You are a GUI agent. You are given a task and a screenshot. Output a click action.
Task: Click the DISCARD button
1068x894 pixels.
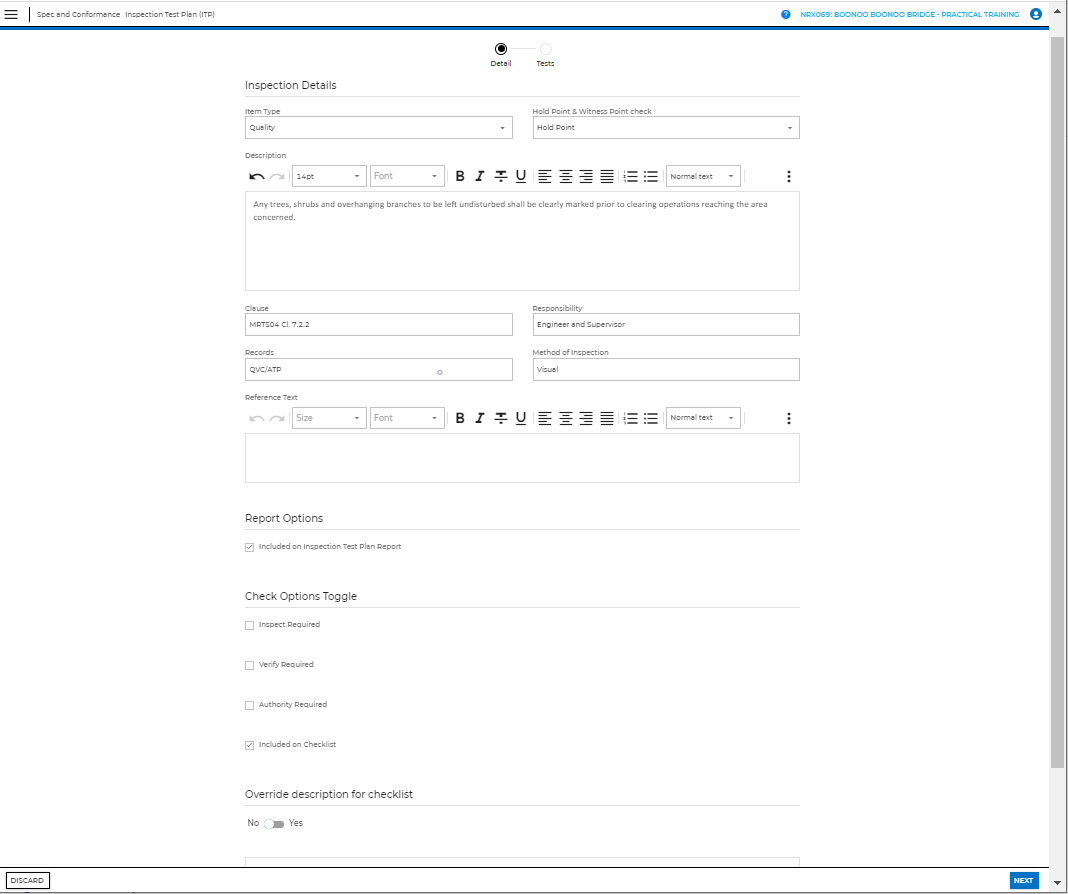coord(27,881)
